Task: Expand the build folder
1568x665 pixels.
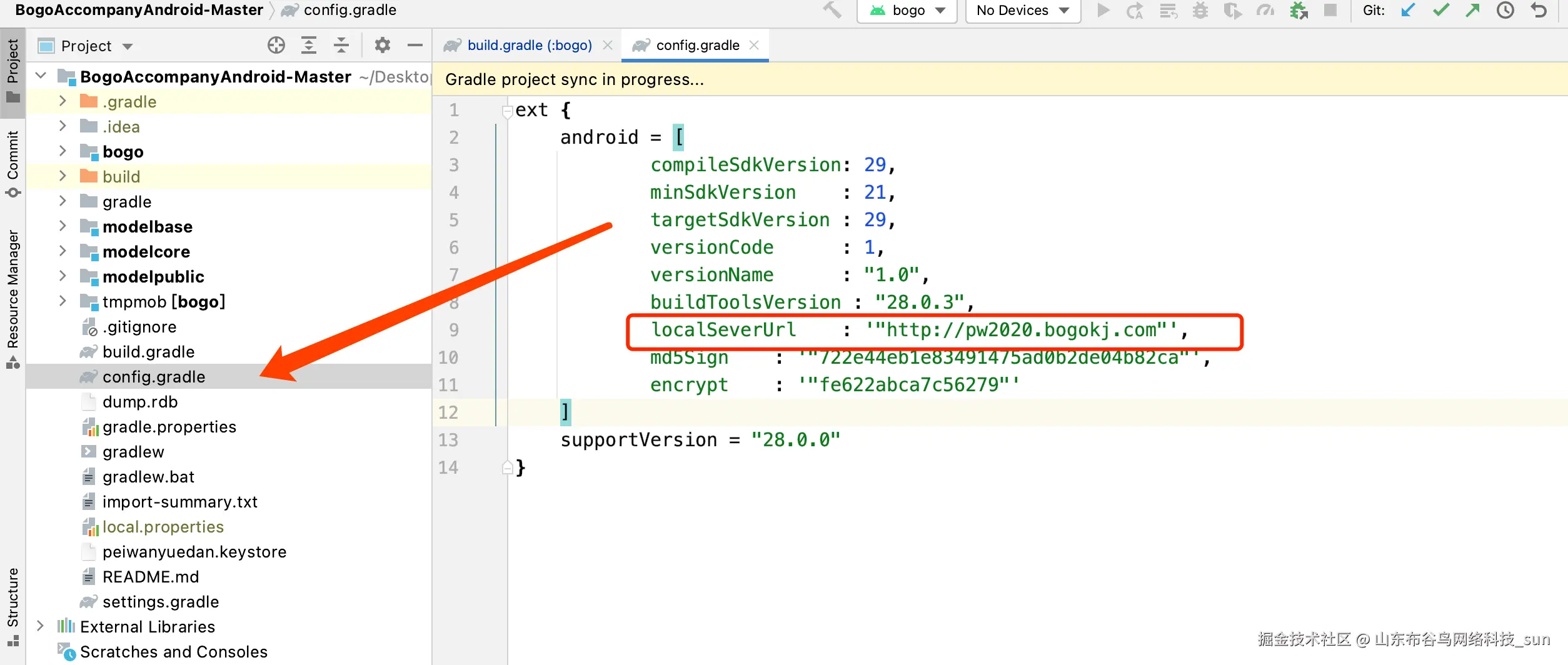Action: (62, 176)
